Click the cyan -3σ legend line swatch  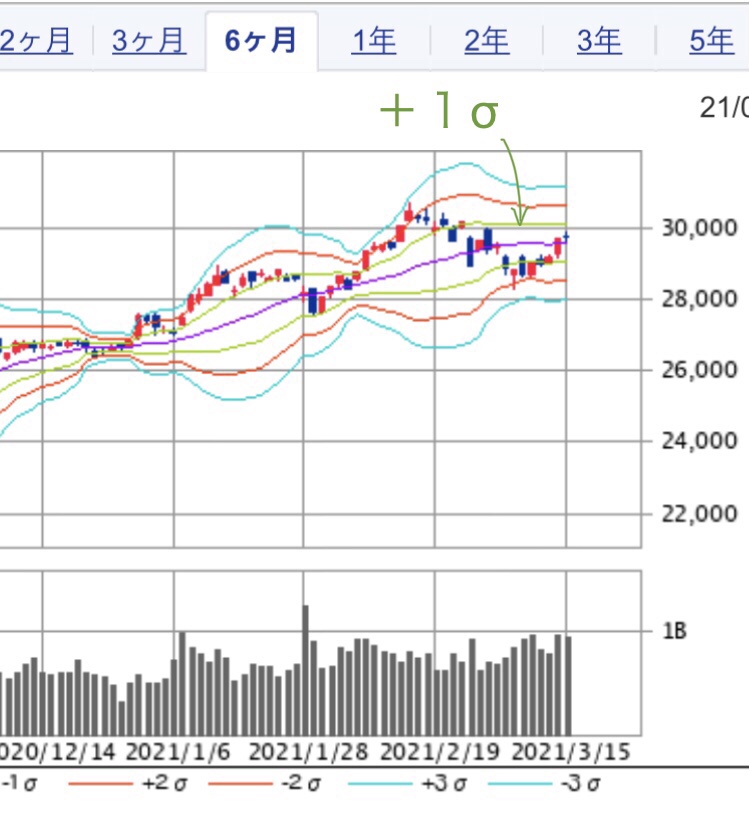pos(519,784)
